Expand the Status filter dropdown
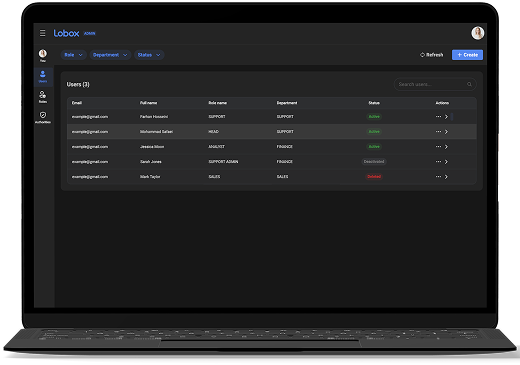Image resolution: width=520 pixels, height=365 pixels. pyautogui.click(x=149, y=55)
